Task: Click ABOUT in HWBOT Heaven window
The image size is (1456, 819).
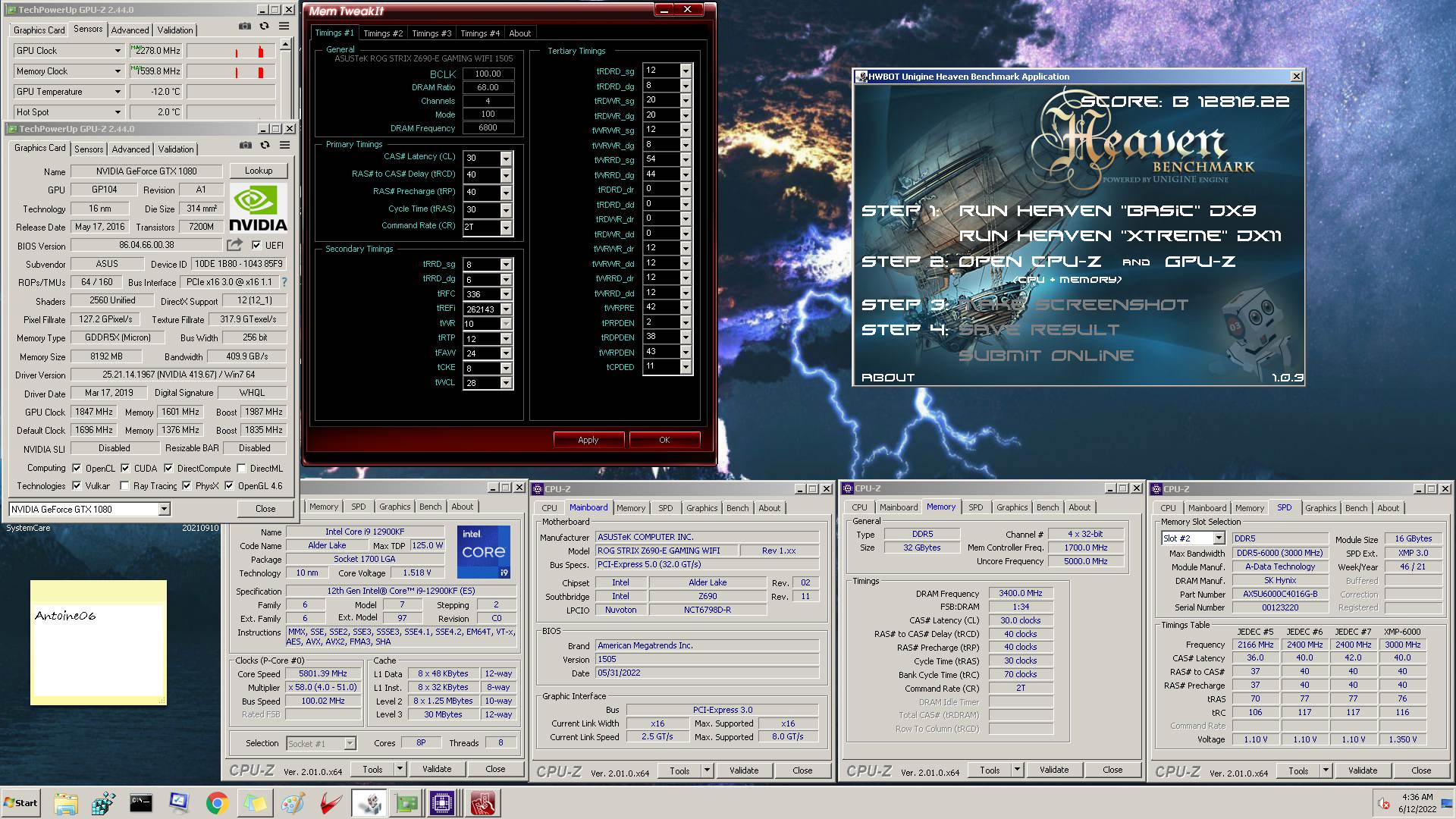Action: coord(888,377)
